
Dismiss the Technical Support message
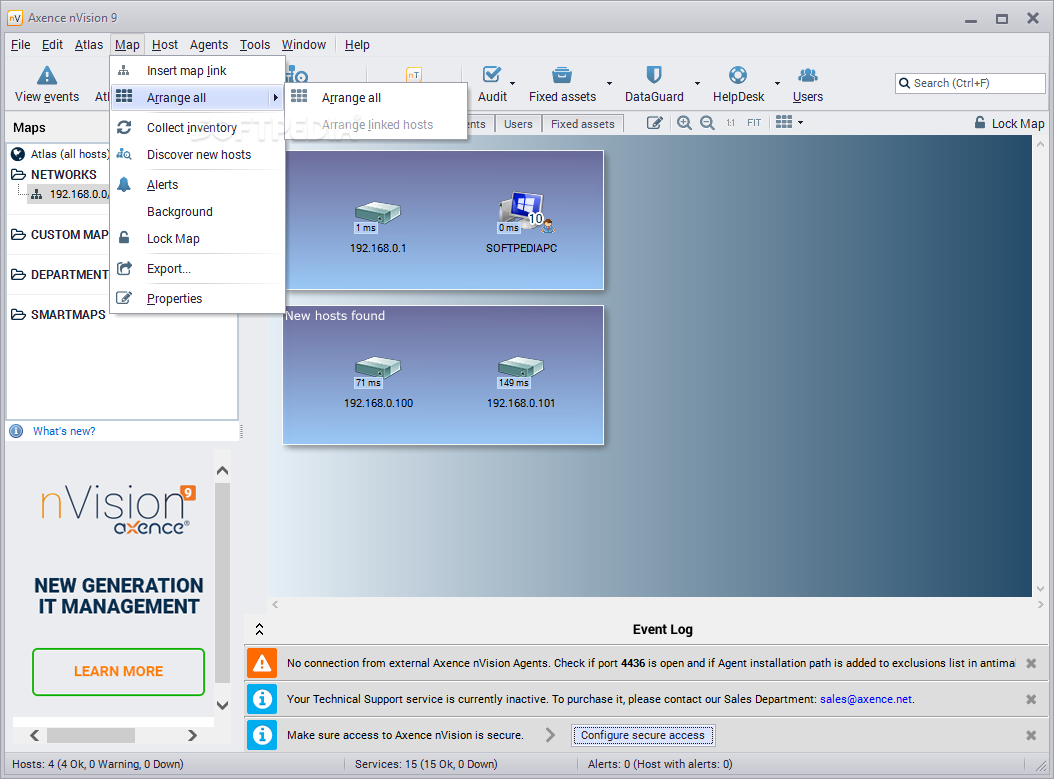click(1030, 699)
